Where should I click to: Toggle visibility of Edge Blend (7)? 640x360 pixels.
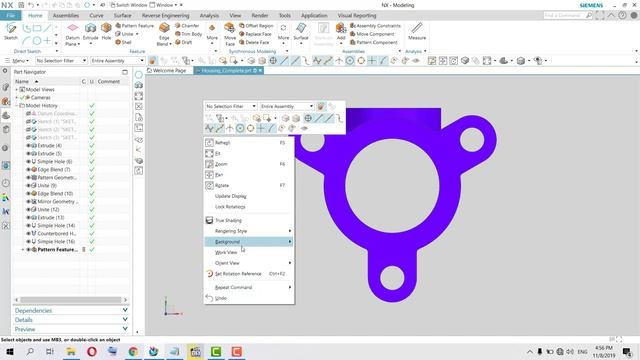(x=29, y=169)
